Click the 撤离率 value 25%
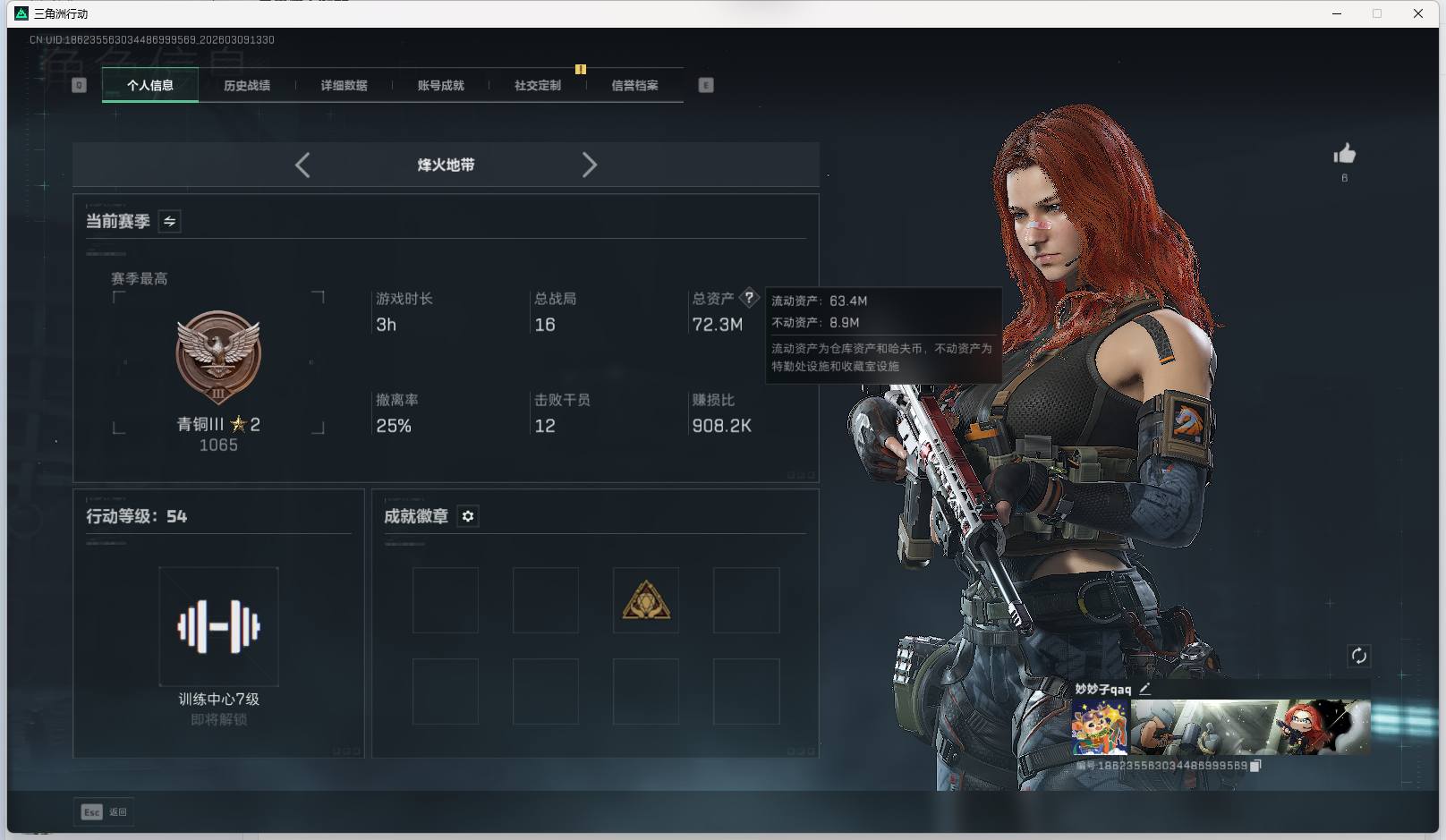Screen dimensions: 1446x840 (394, 426)
